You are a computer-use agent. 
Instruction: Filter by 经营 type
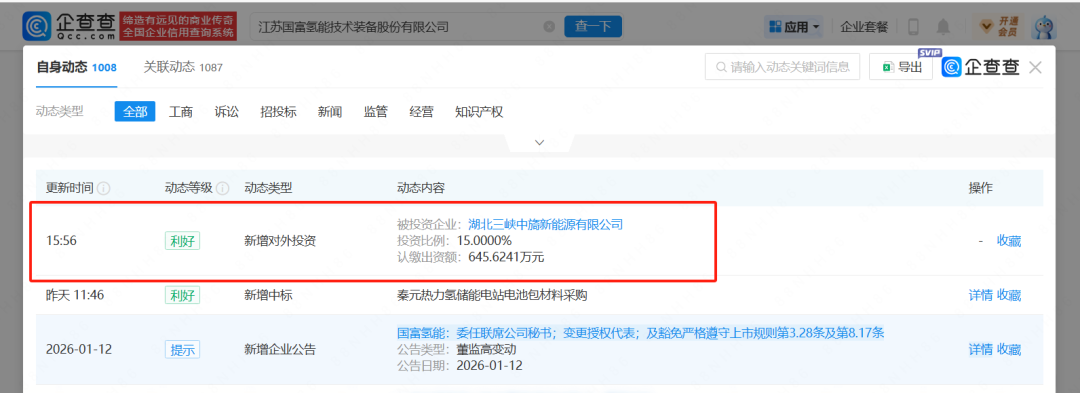[x=422, y=111]
